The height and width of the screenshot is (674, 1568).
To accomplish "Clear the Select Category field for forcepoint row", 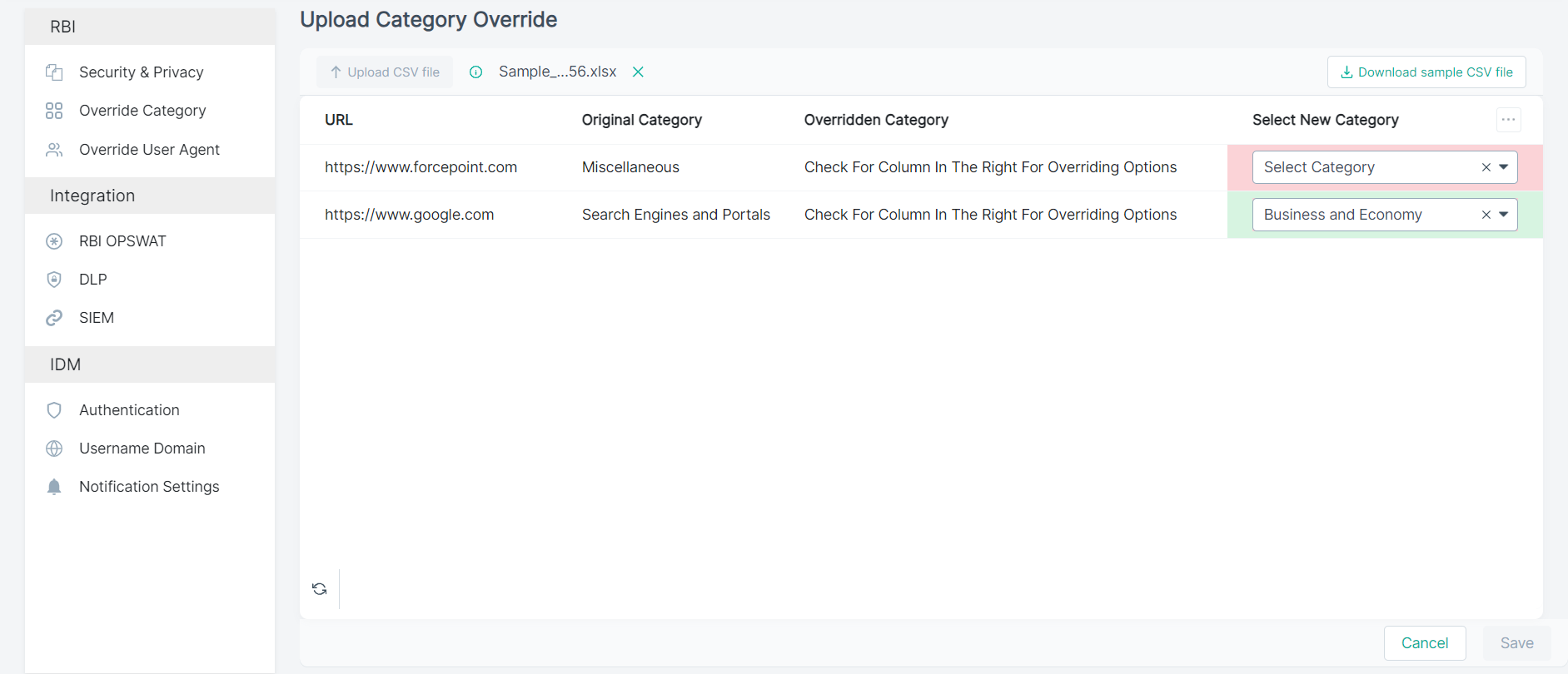I will pos(1486,167).
